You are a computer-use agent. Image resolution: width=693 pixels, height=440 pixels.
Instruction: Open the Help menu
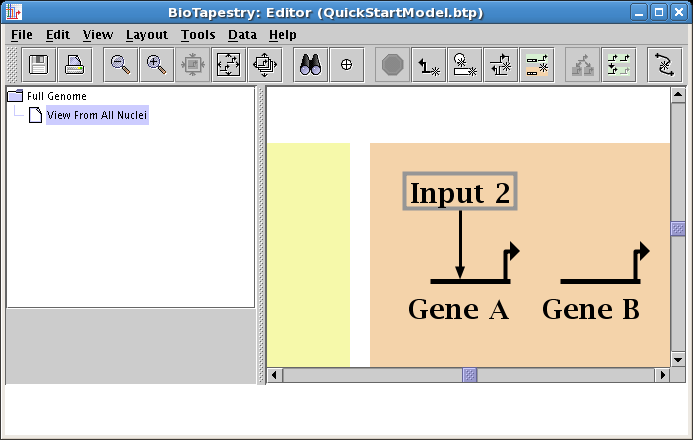(x=282, y=34)
